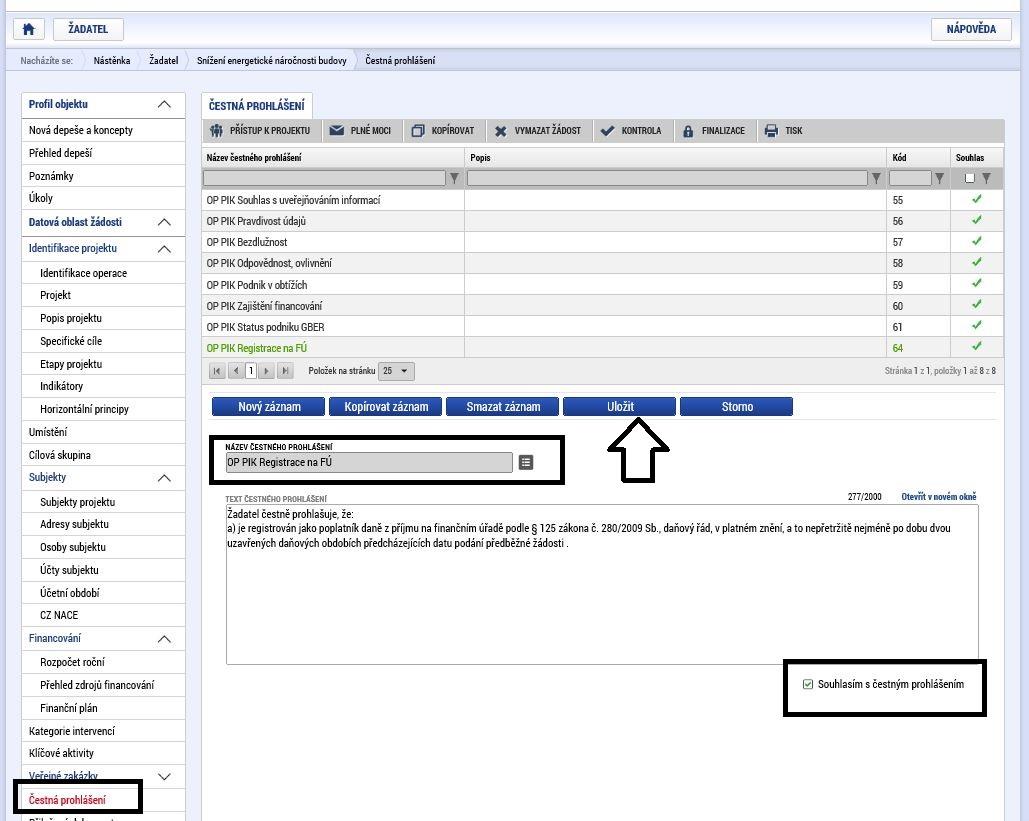1029x821 pixels.
Task: Click green check in Pravdivost údajů row
Action: [976, 220]
